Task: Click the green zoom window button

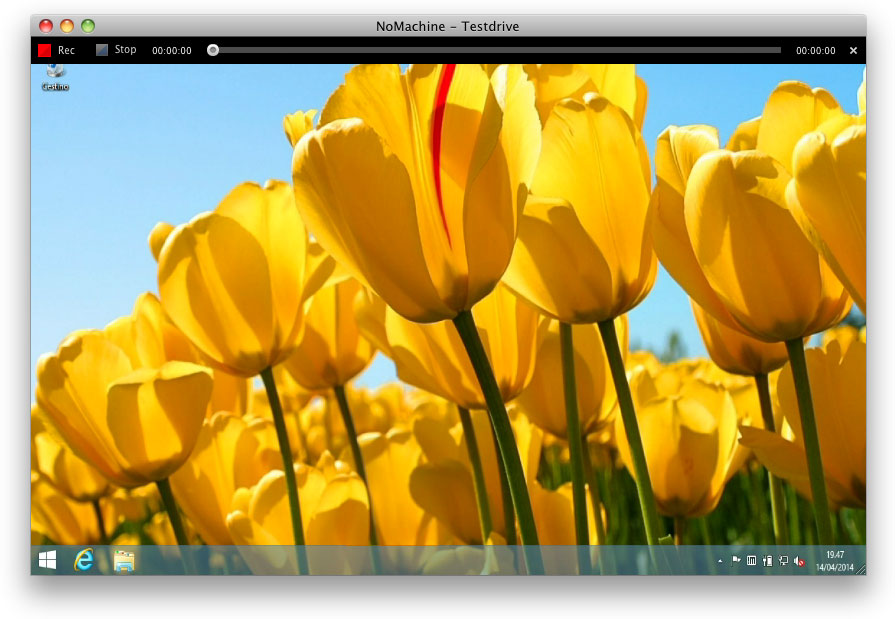Action: pos(88,26)
